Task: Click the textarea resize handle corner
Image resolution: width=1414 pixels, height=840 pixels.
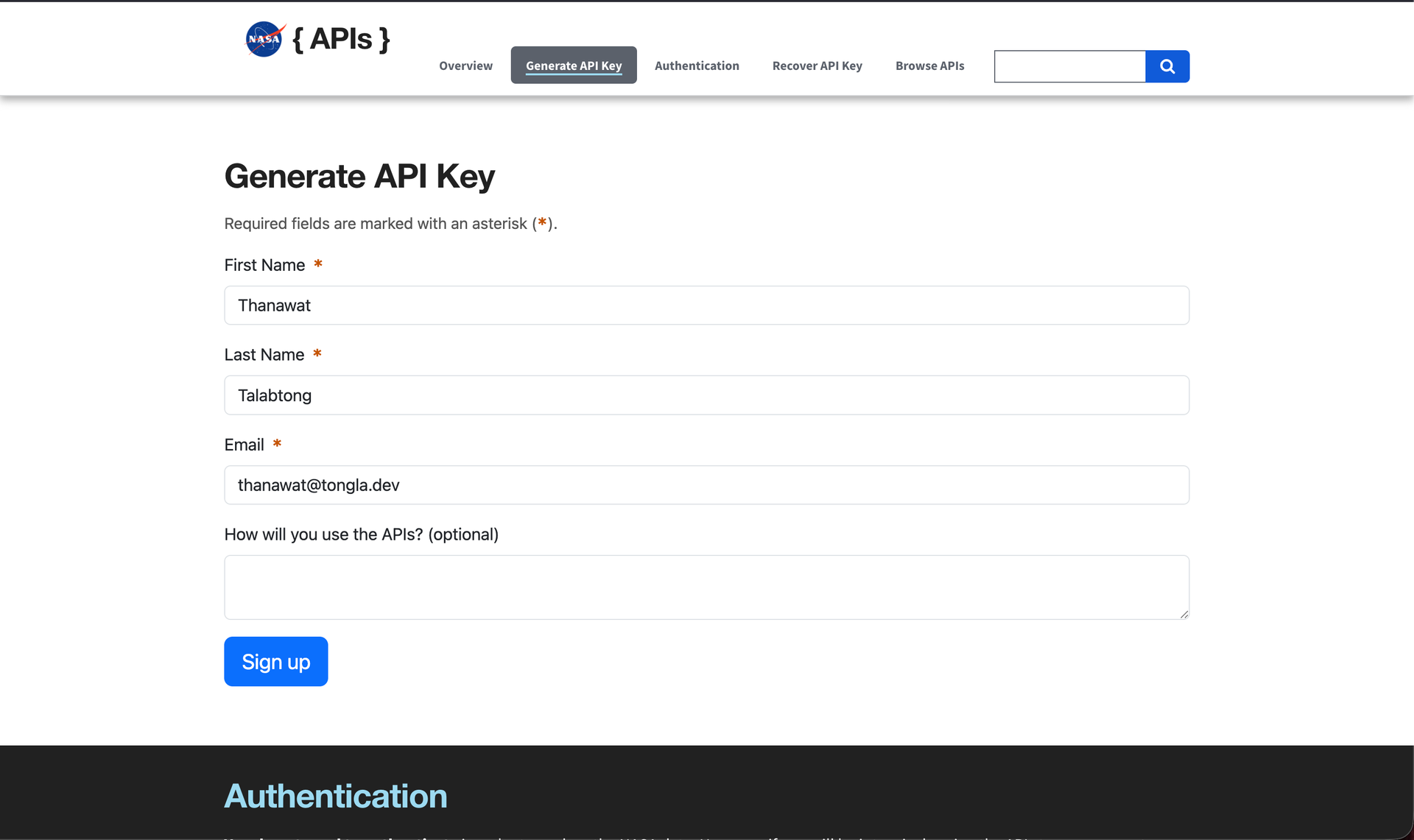Action: [1183, 614]
